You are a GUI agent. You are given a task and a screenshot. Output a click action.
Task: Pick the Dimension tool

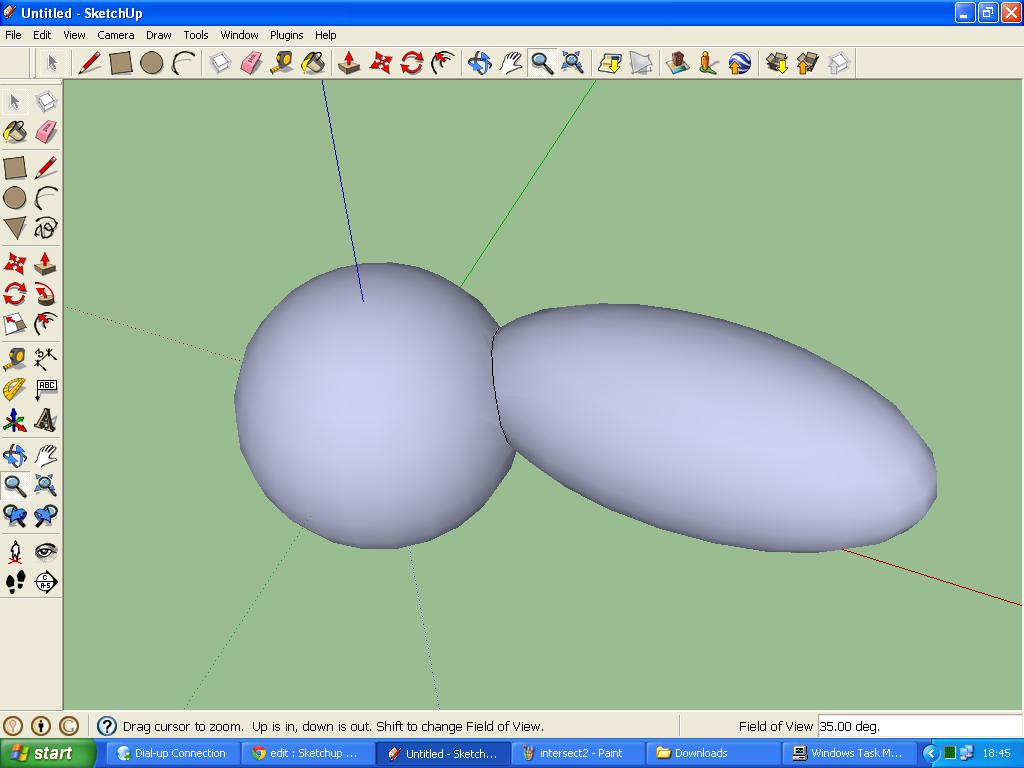46,359
